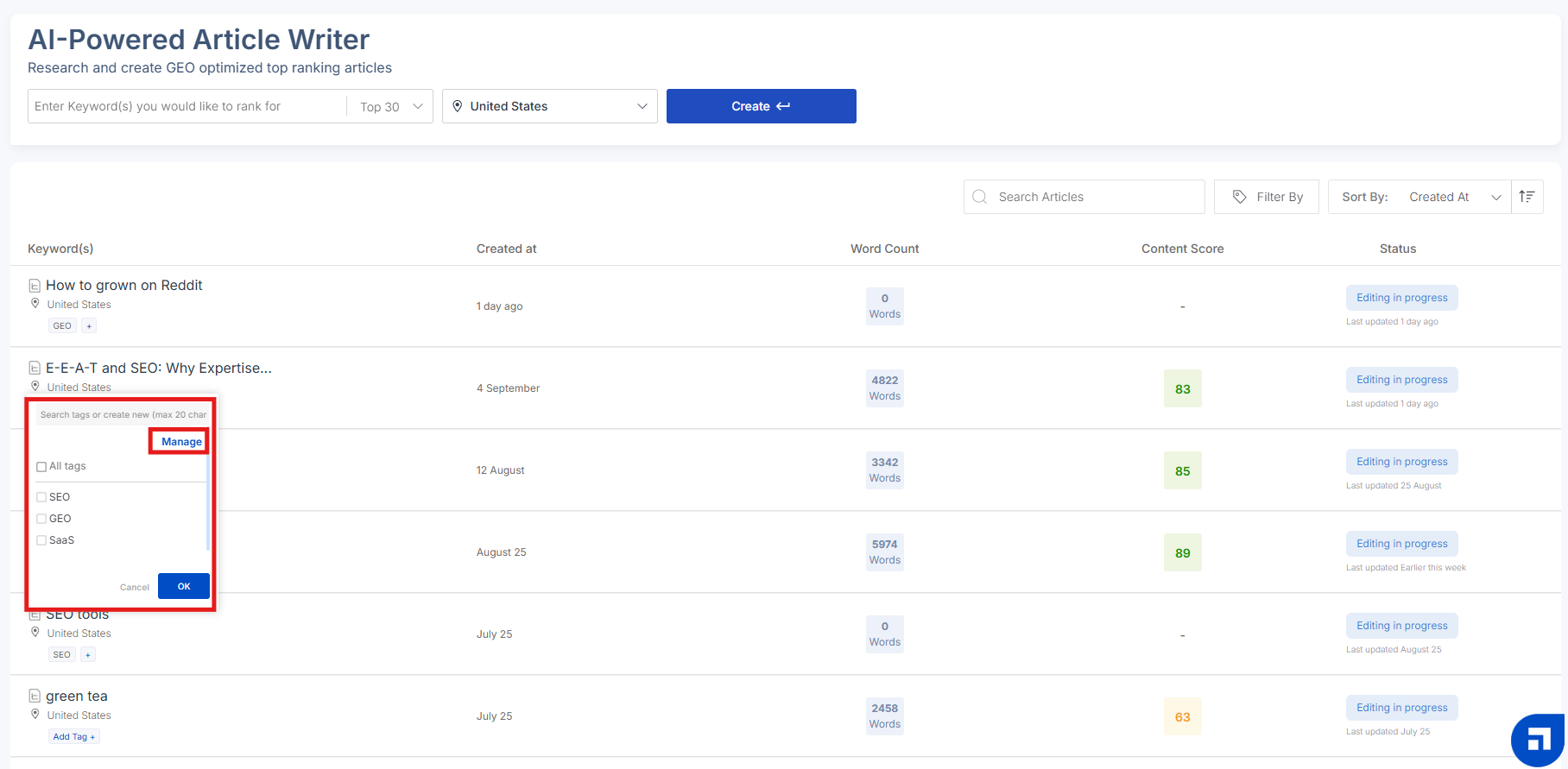Click the document icon beside green tea
Image resolution: width=1568 pixels, height=769 pixels.
coord(35,696)
